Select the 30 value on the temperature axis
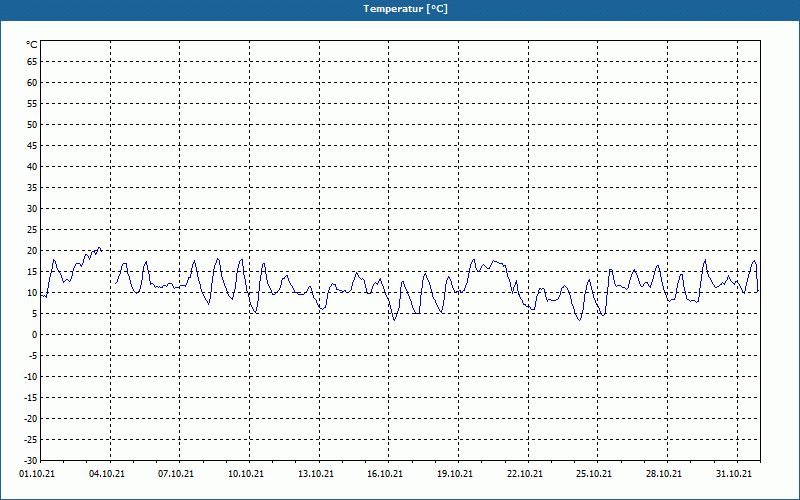Viewport: 800px width, 500px height. (32, 209)
